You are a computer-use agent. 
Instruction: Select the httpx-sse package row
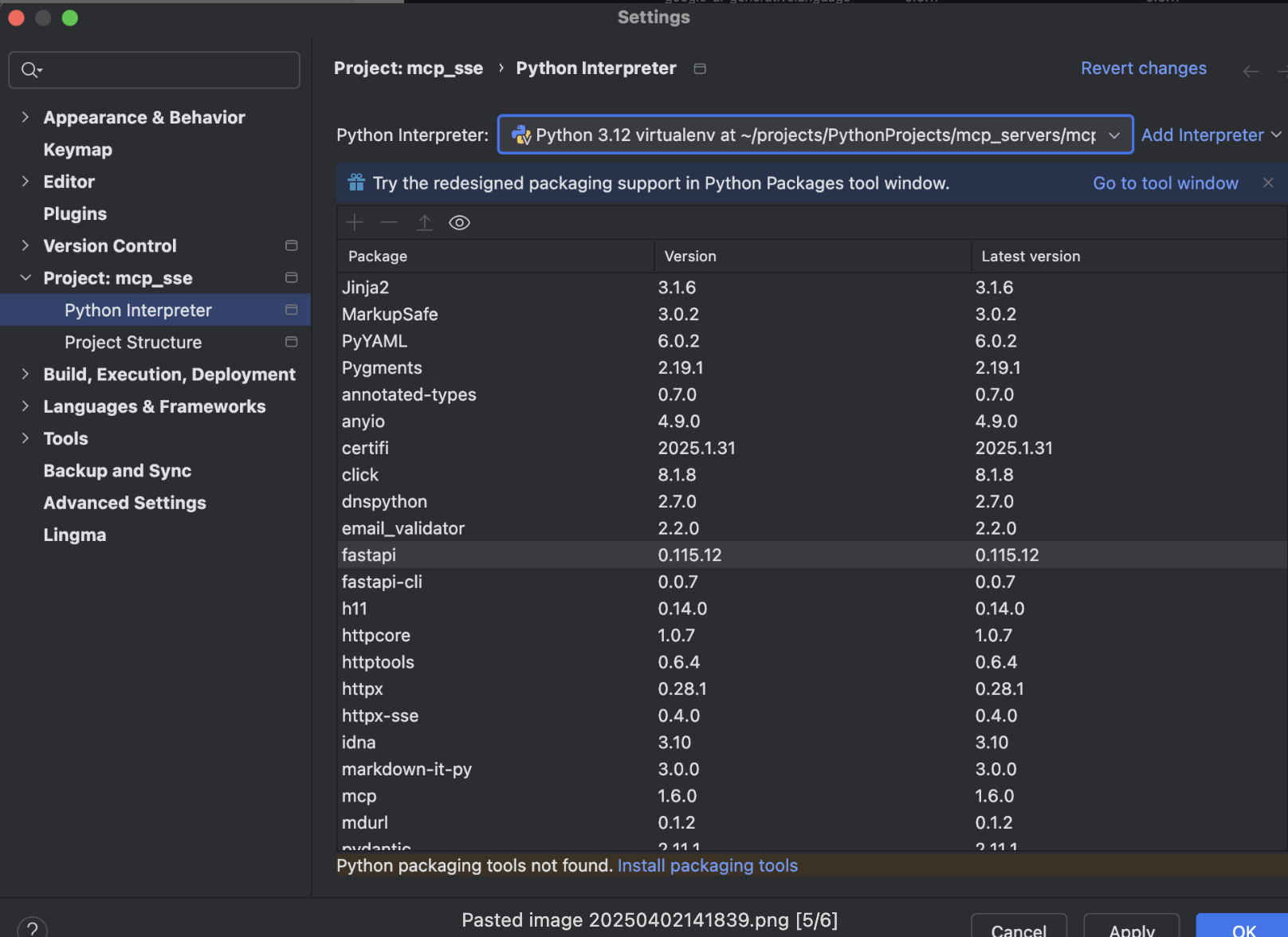click(x=812, y=715)
